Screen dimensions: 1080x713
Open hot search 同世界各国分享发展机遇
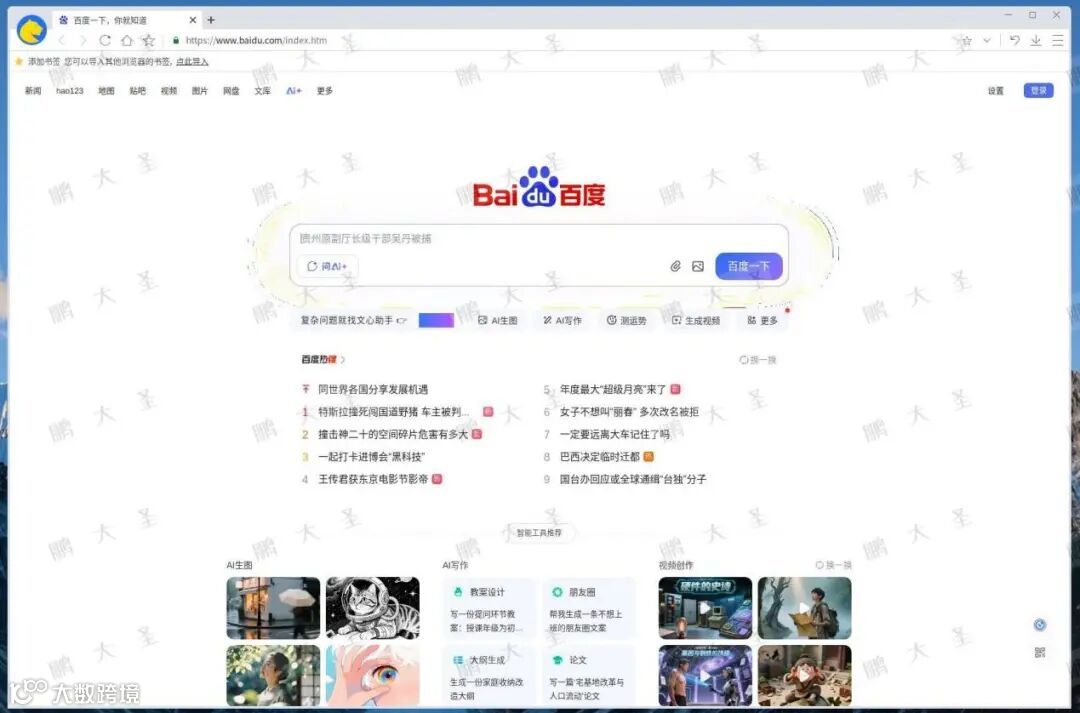click(373, 389)
